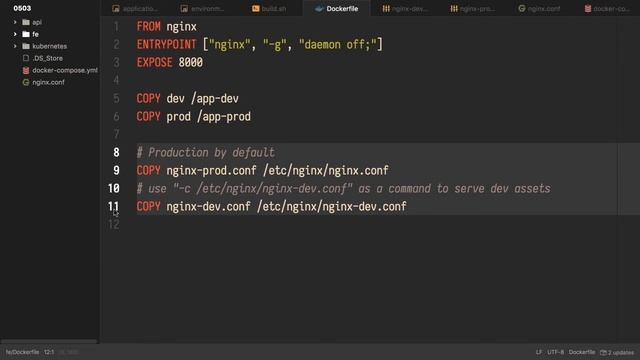The image size is (640, 360).
Task: Switch to the Dockerfile tab
Action: tap(337, 9)
